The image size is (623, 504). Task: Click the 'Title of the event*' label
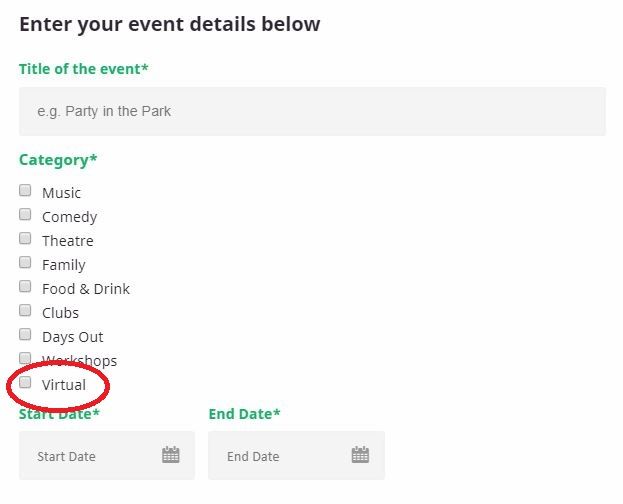click(x=83, y=69)
